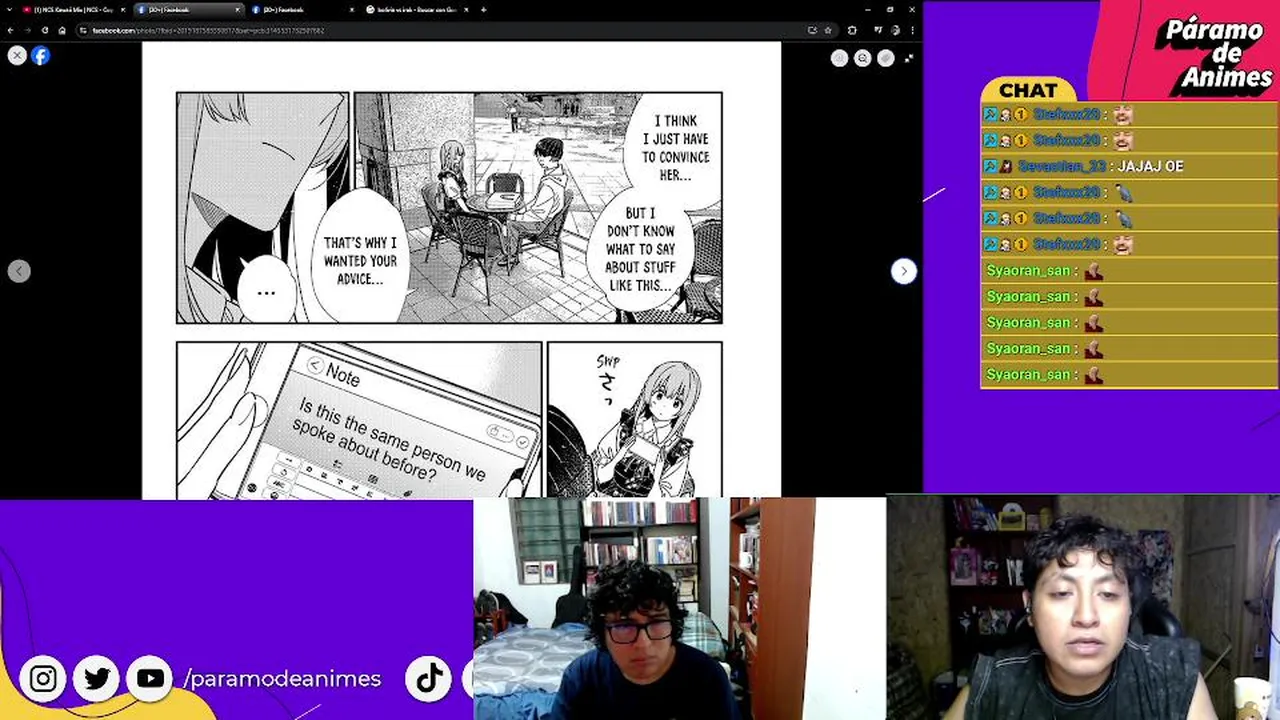Close the NCS Kawaii Mix tab

pos(122,9)
